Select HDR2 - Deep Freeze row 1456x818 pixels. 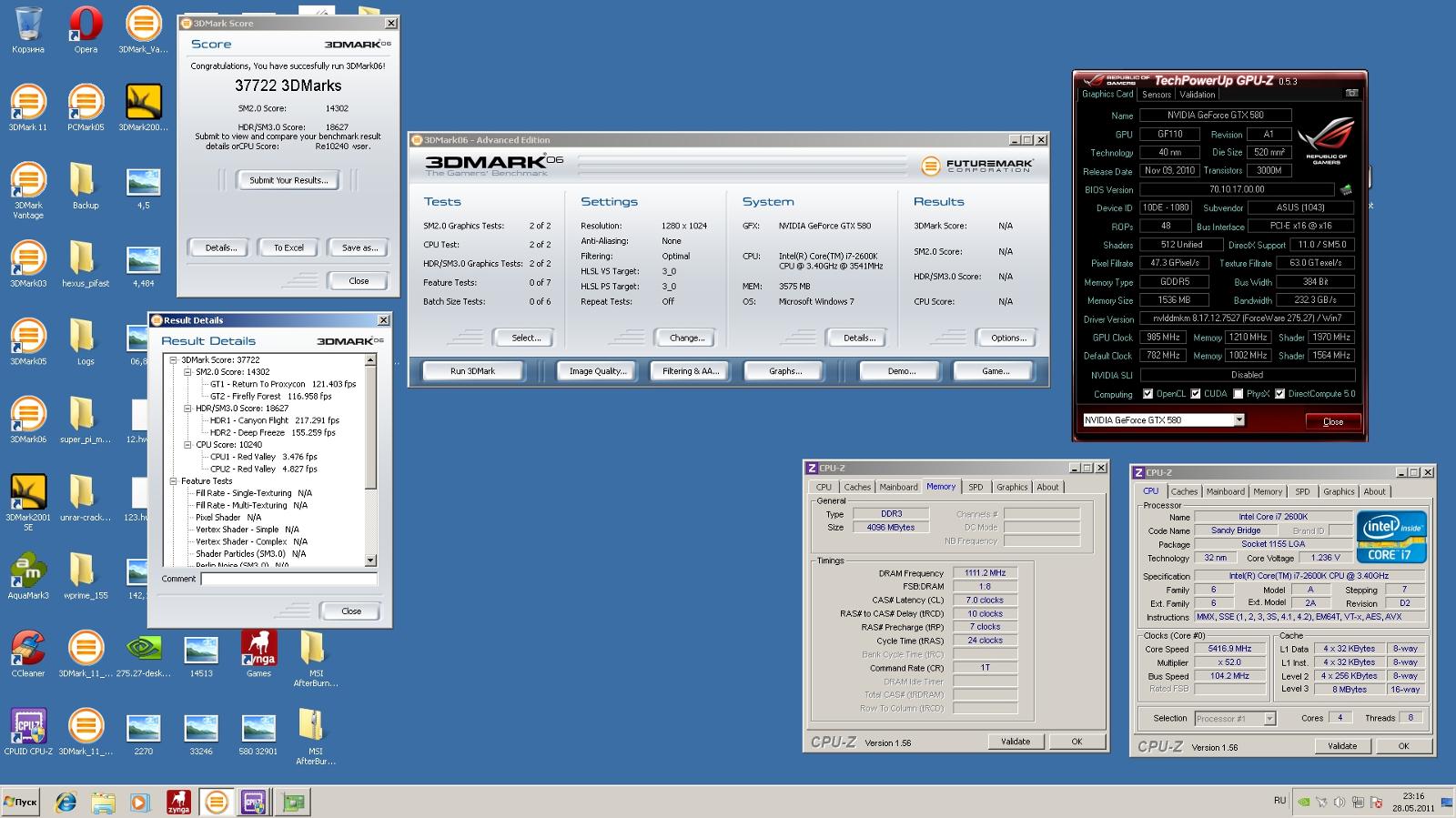273,433
